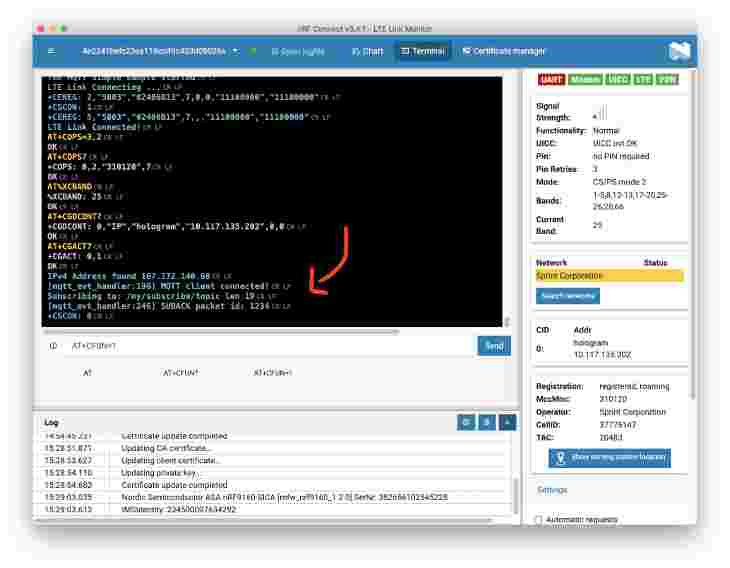Click the 'MQTT client connected' terminal line
This screenshot has height=568, width=730.
(169, 286)
